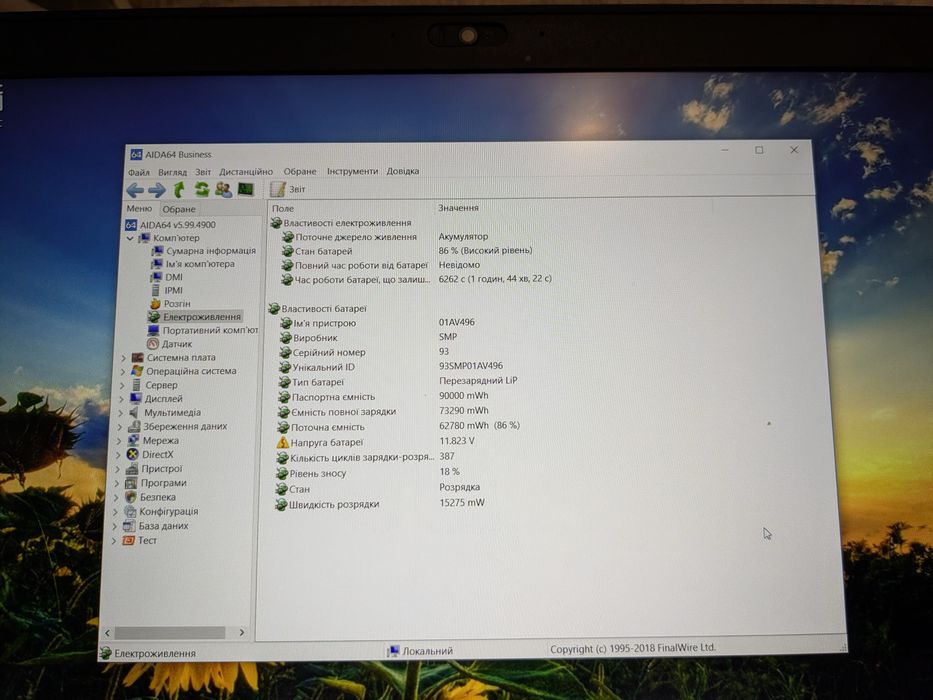Image resolution: width=933 pixels, height=700 pixels.
Task: Select the cycle count value 387
Action: click(447, 457)
